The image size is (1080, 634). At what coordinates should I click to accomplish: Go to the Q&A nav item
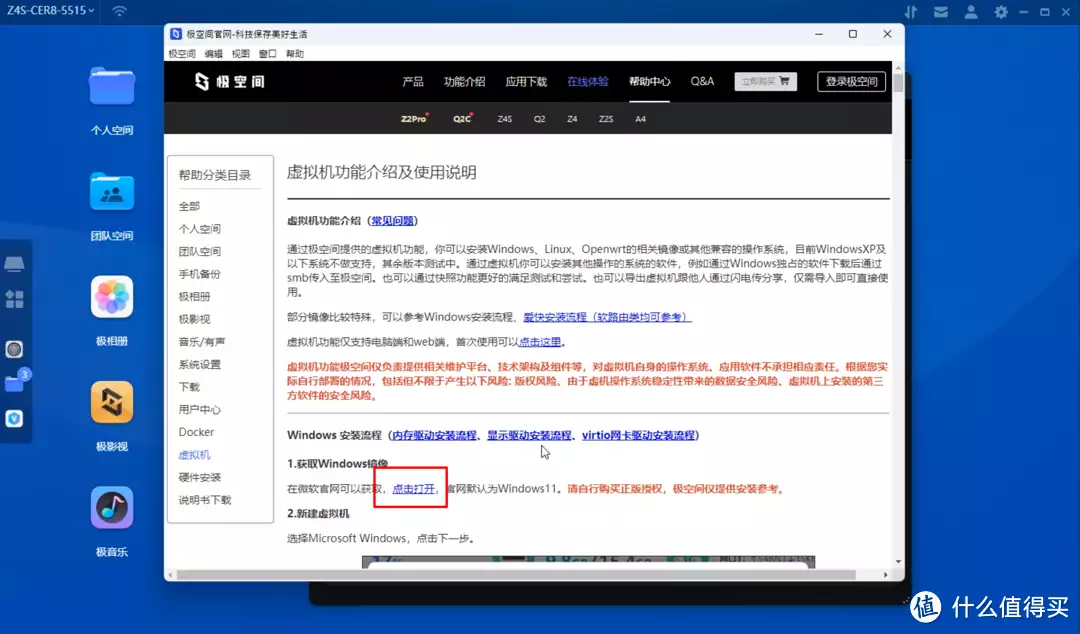coord(703,81)
